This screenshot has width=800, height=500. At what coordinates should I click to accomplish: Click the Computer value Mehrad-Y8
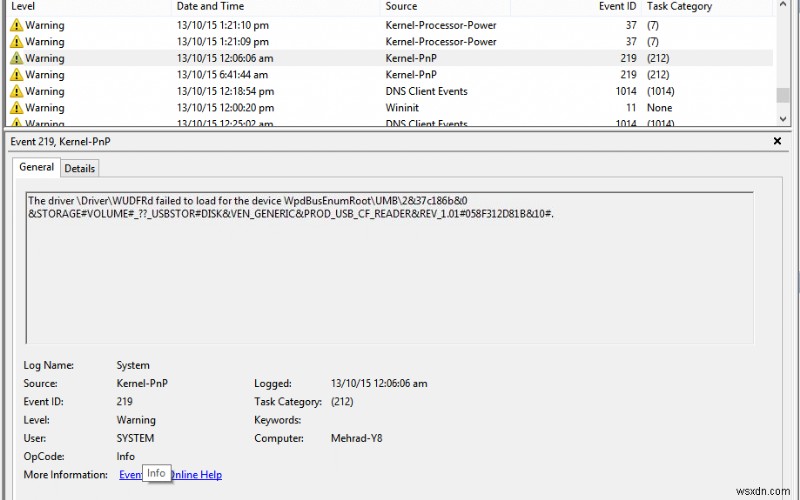tap(356, 438)
